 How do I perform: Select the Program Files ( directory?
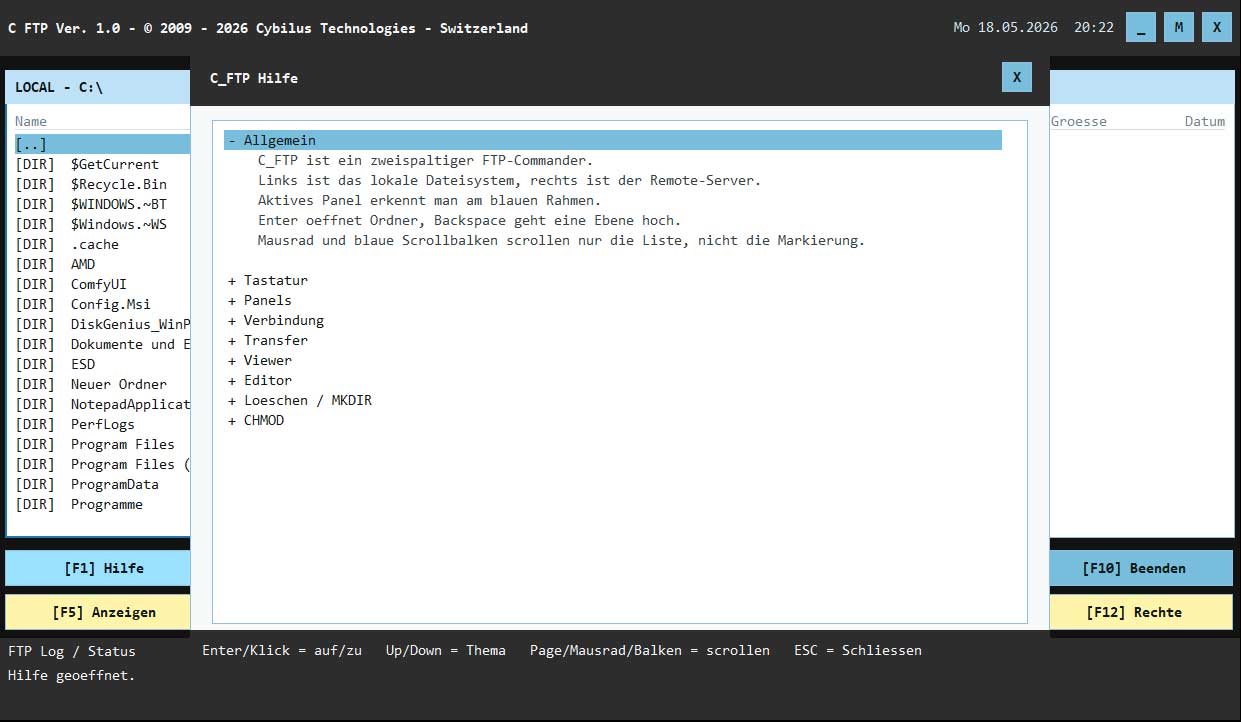pyautogui.click(x=102, y=464)
